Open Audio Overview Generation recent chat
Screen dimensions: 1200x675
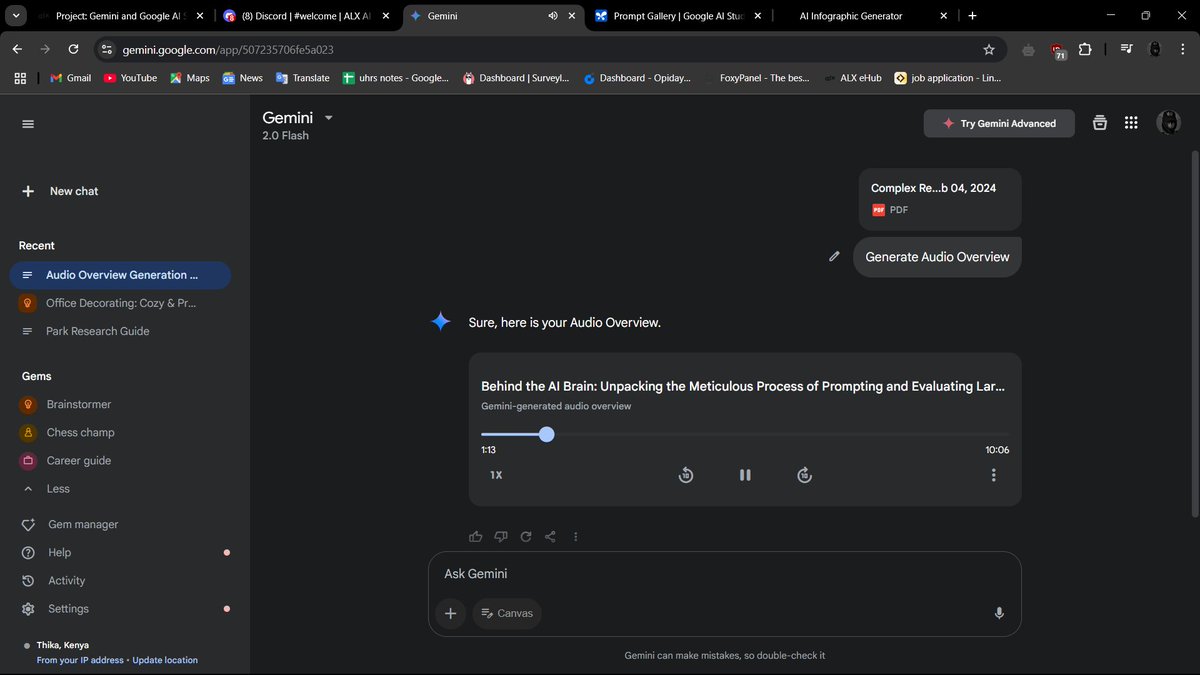[120, 275]
